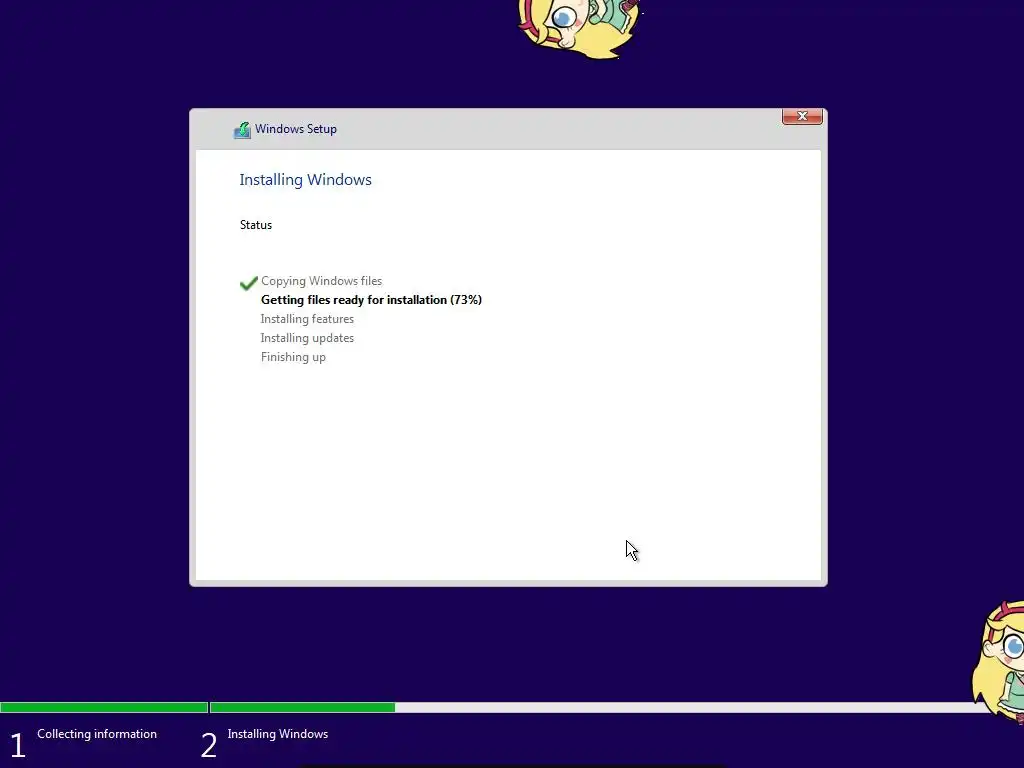Click 'Copying Windows files' status line

coord(321,281)
